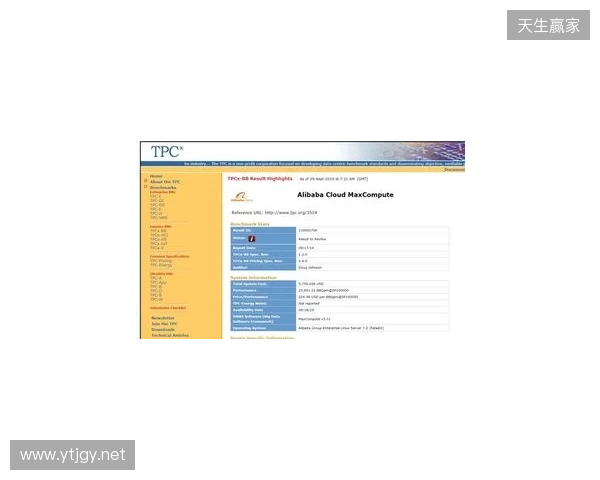Click the TPC logo in header

(167, 152)
